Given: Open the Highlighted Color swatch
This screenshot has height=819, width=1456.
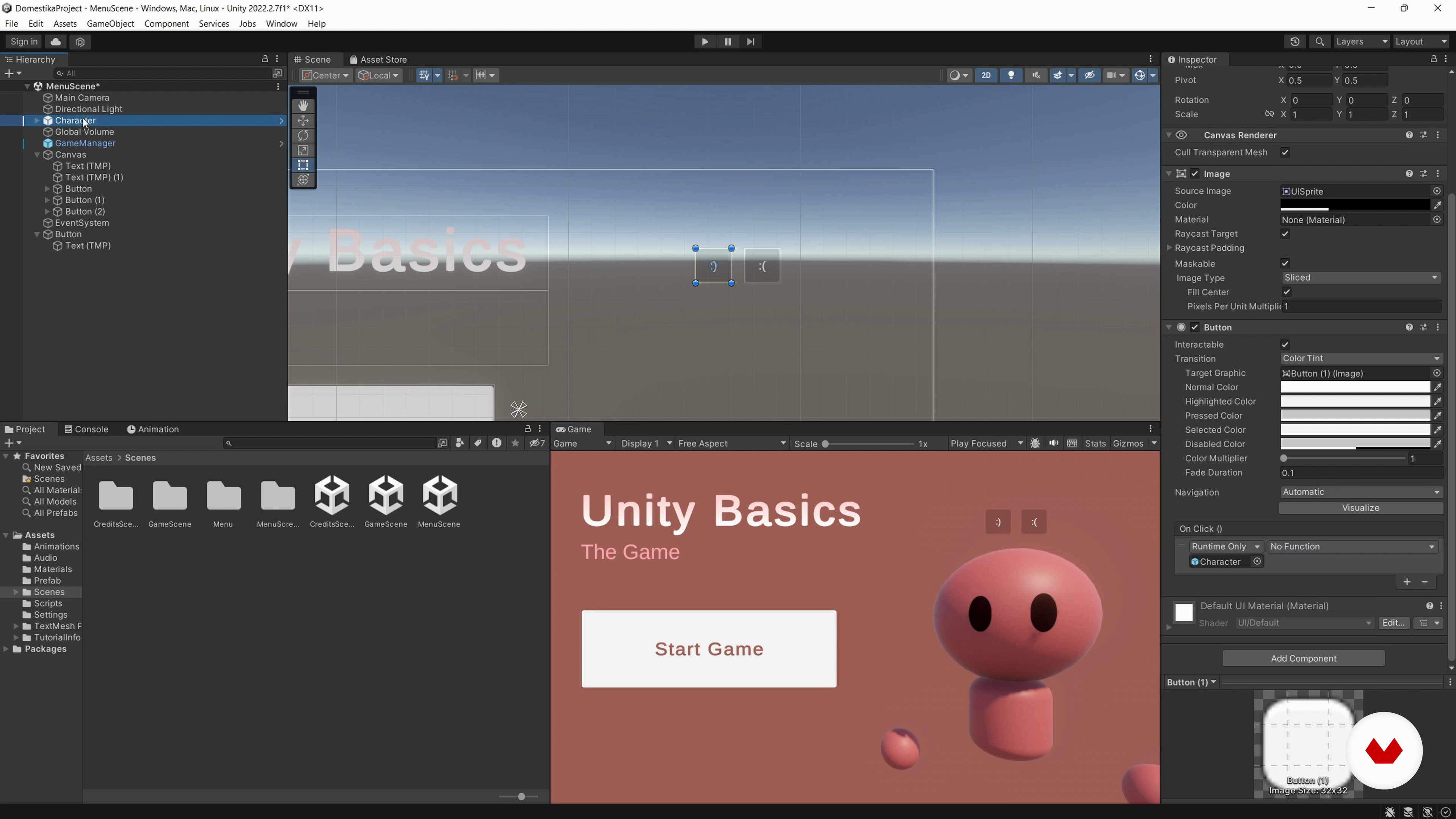Looking at the screenshot, I should (1355, 401).
